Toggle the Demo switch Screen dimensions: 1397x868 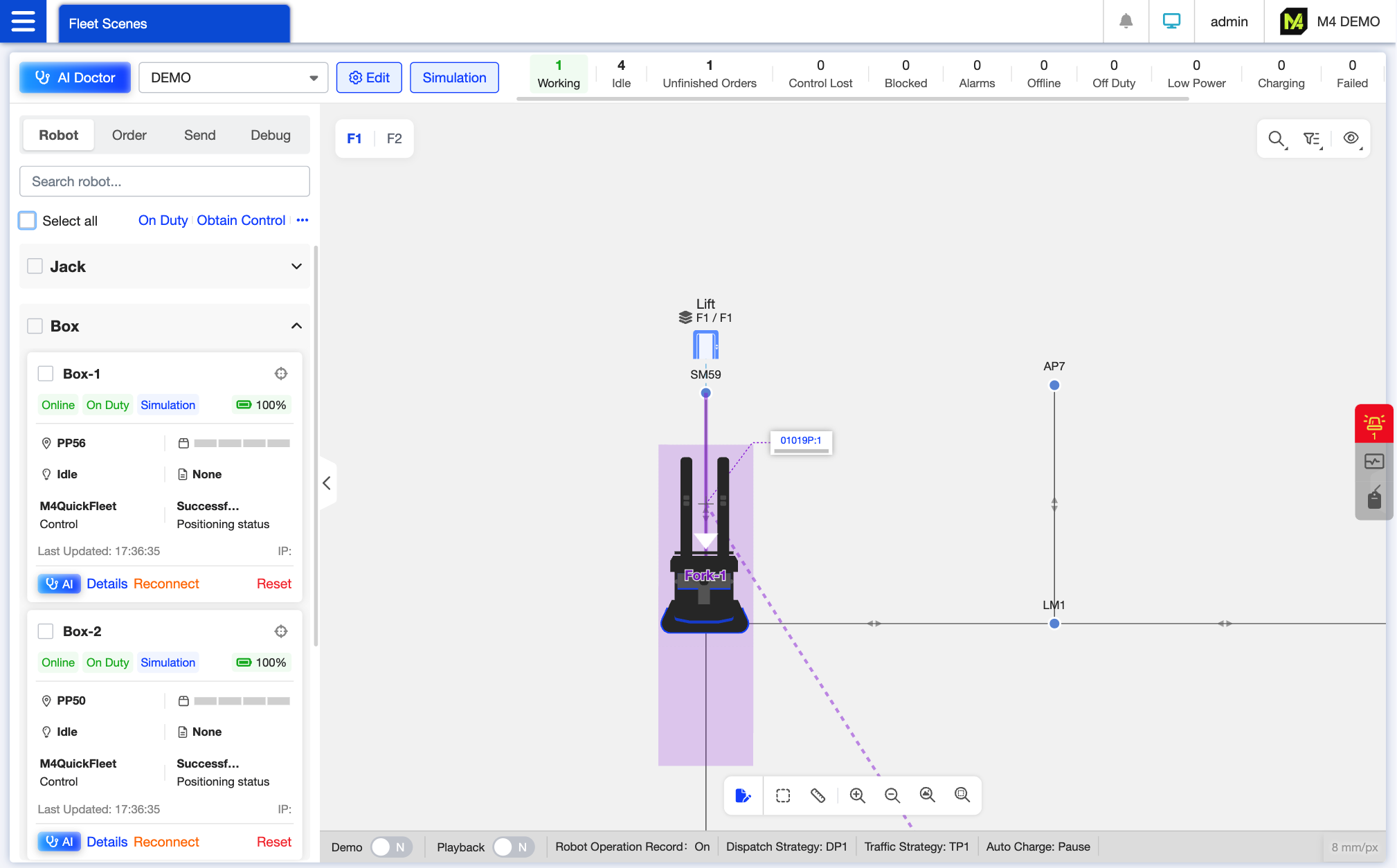pos(391,847)
